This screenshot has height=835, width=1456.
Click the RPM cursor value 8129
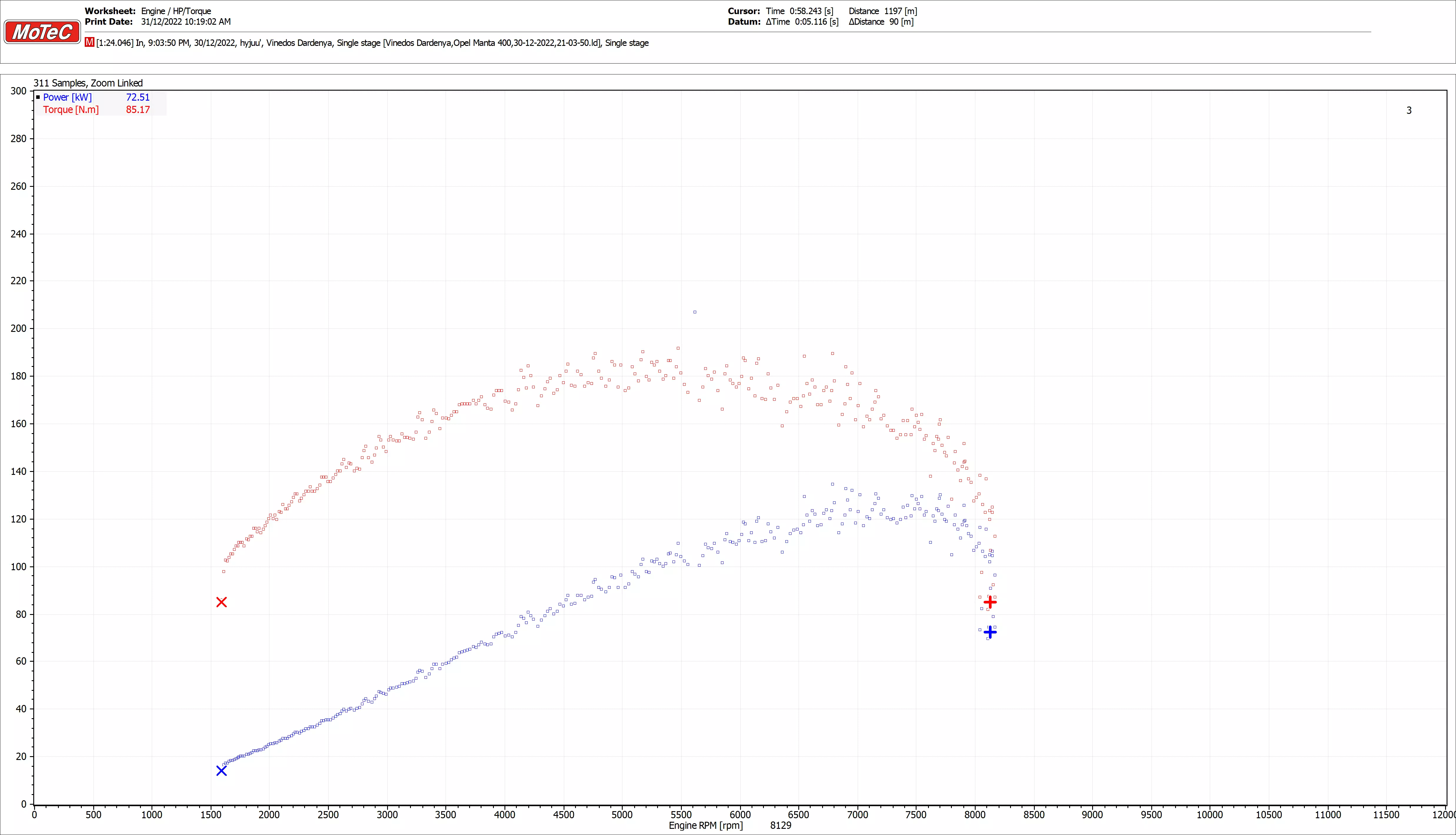pos(780,825)
